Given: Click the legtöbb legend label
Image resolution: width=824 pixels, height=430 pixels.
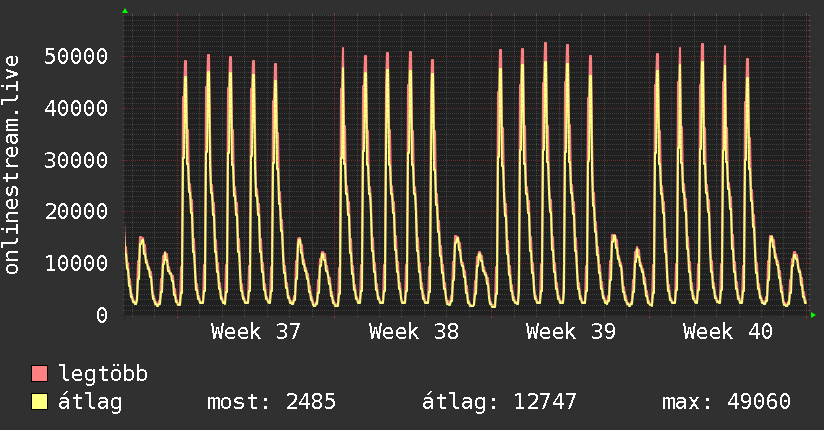Looking at the screenshot, I should click(x=103, y=374).
